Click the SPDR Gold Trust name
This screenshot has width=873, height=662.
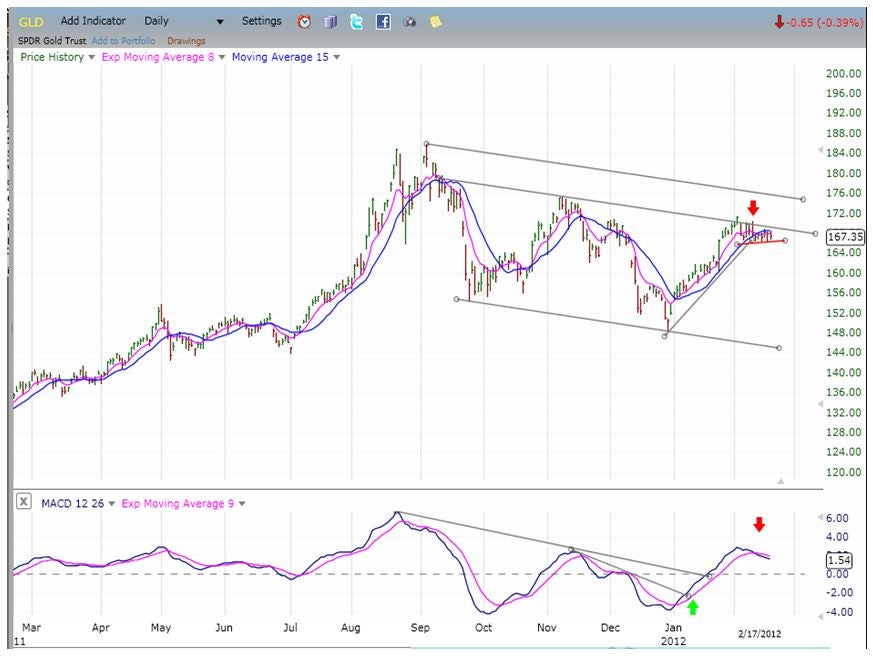click(52, 41)
